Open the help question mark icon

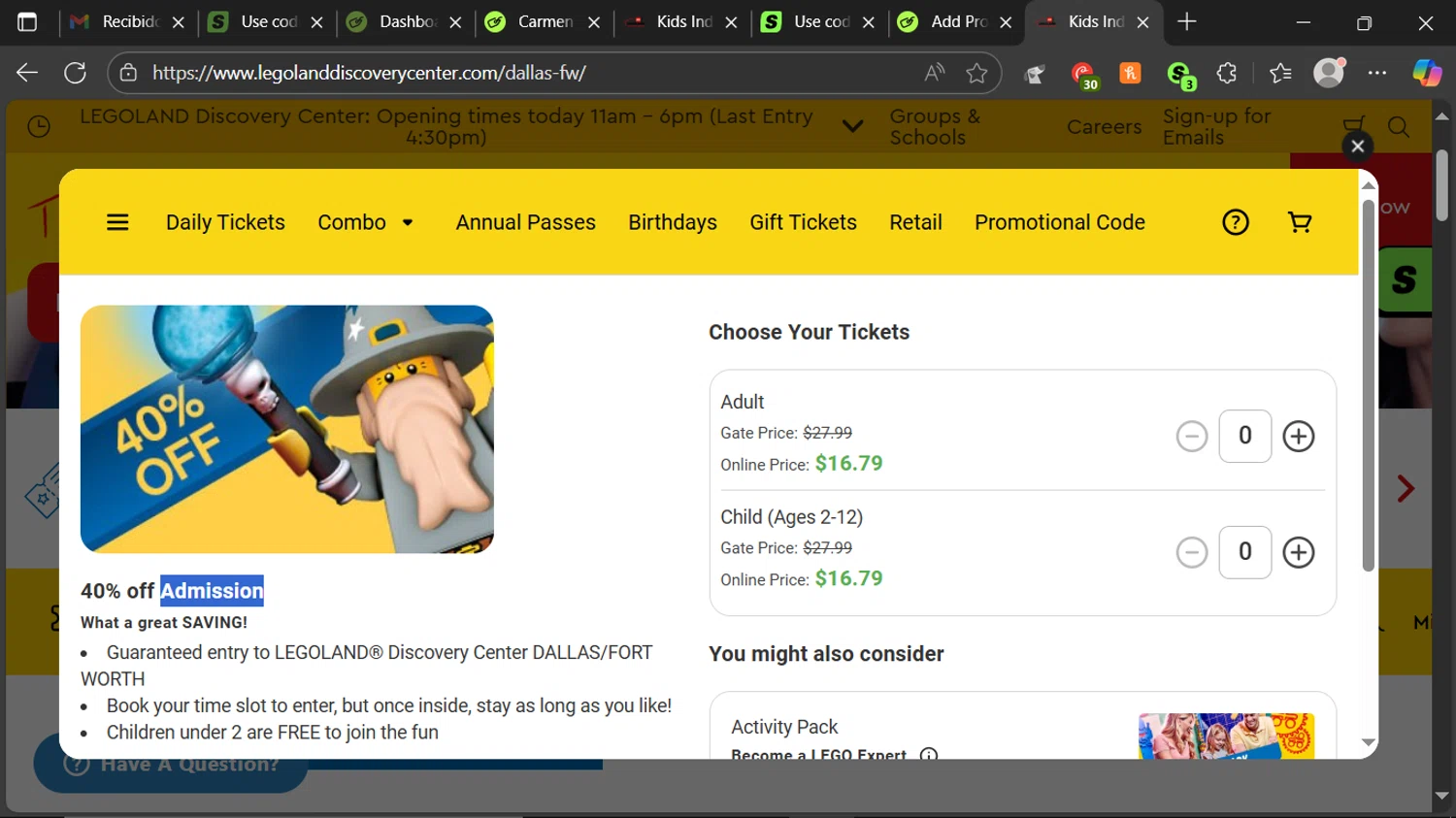click(1235, 222)
